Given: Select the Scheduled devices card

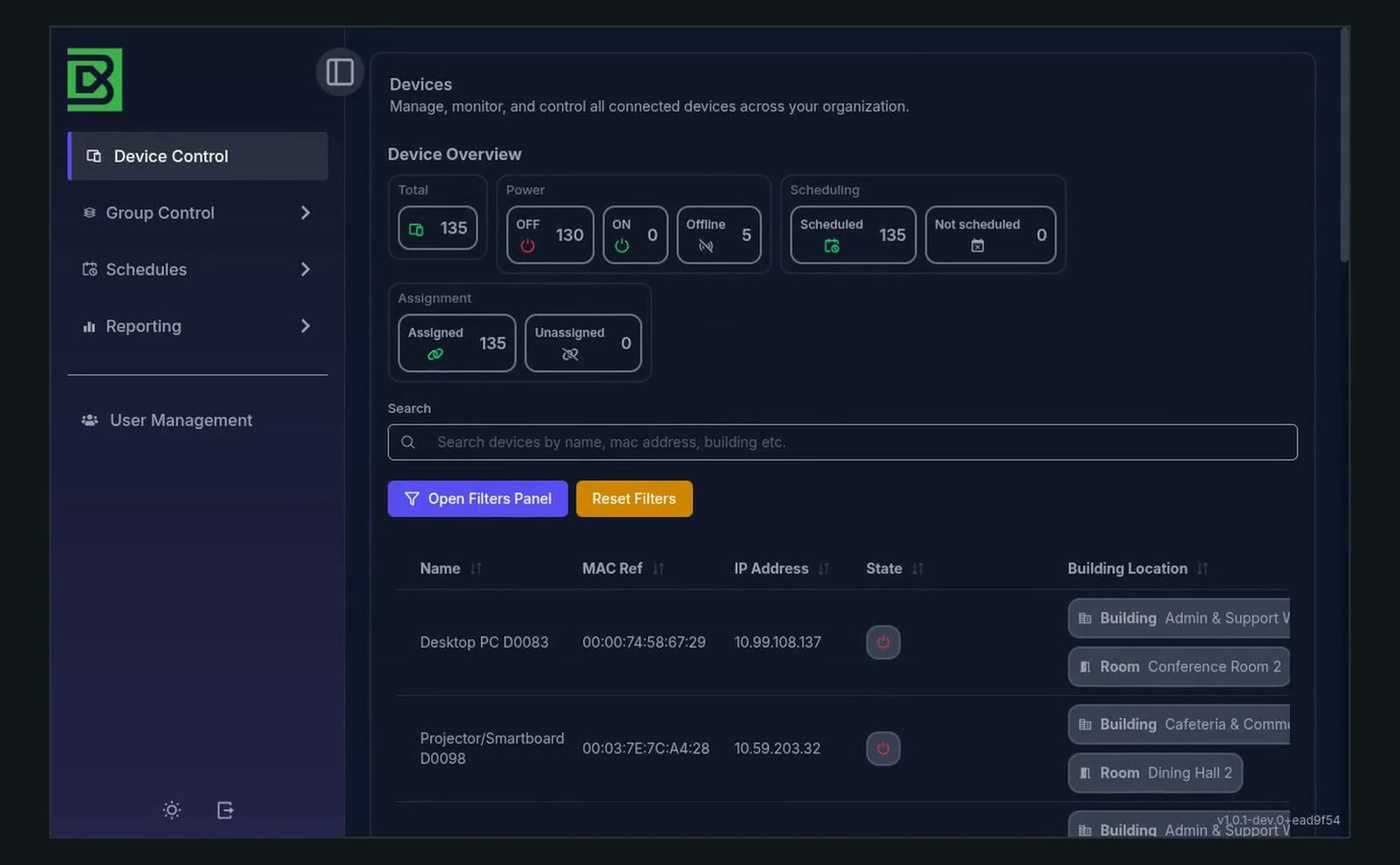Looking at the screenshot, I should [853, 235].
